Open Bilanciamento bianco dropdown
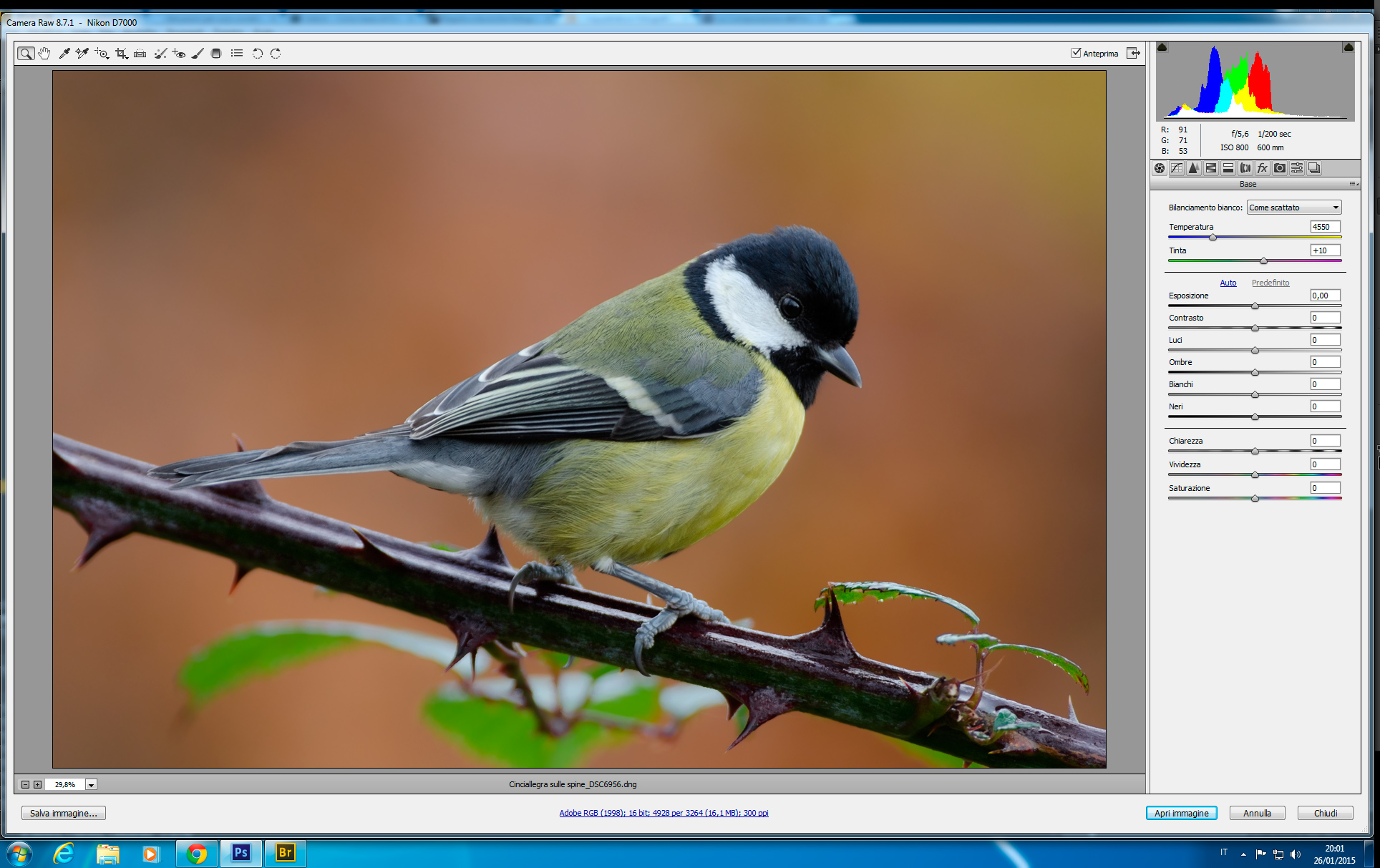 (x=1293, y=208)
